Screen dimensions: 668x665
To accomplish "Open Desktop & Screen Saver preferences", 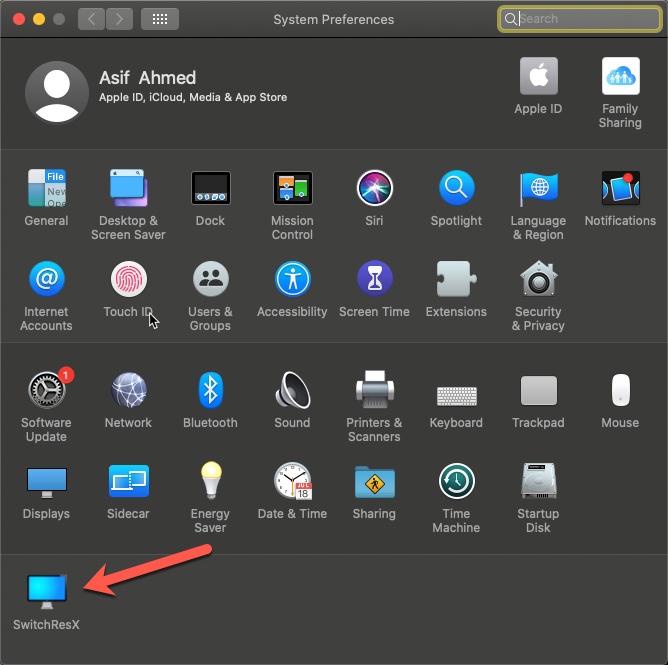I will coord(129,188).
